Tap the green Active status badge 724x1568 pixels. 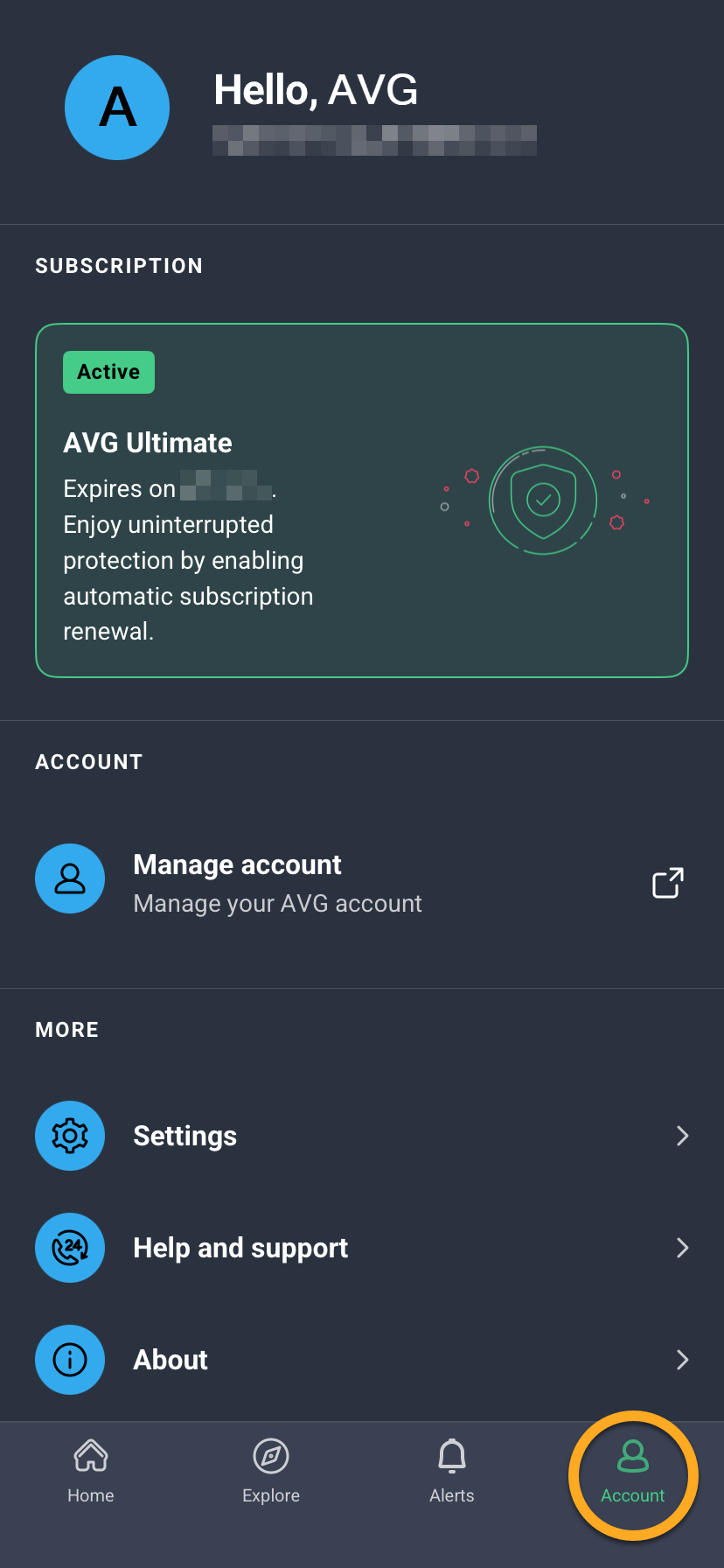point(108,372)
